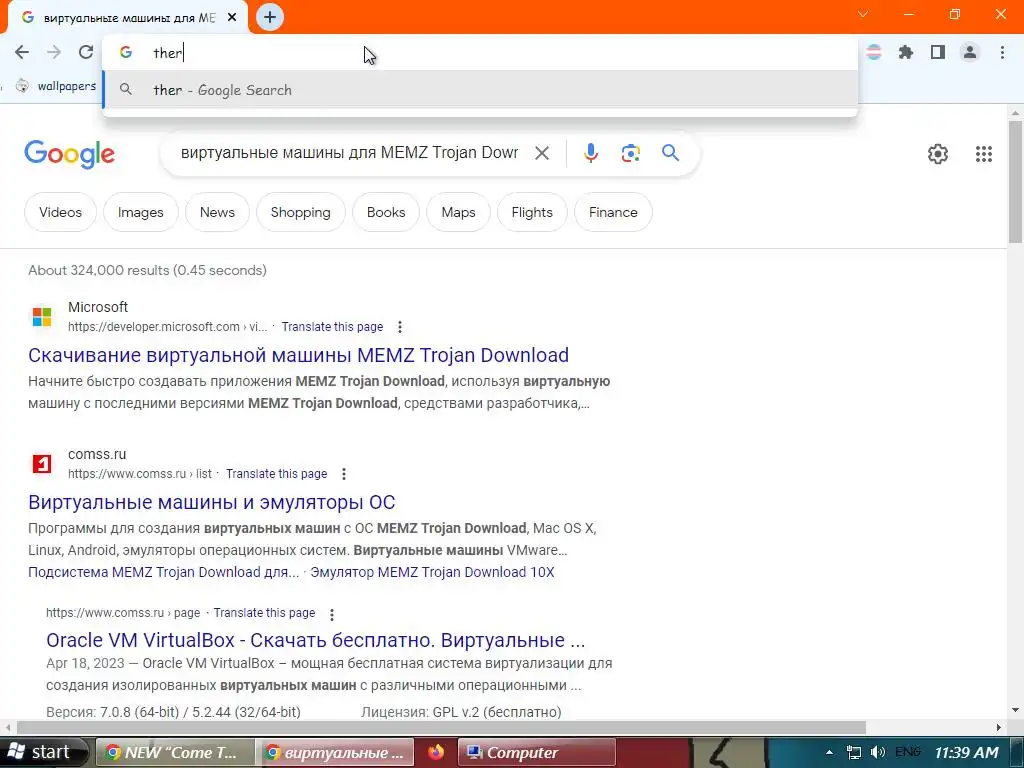This screenshot has height=768, width=1024.
Task: Click inside the address bar with 'ther'
Action: tap(480, 53)
